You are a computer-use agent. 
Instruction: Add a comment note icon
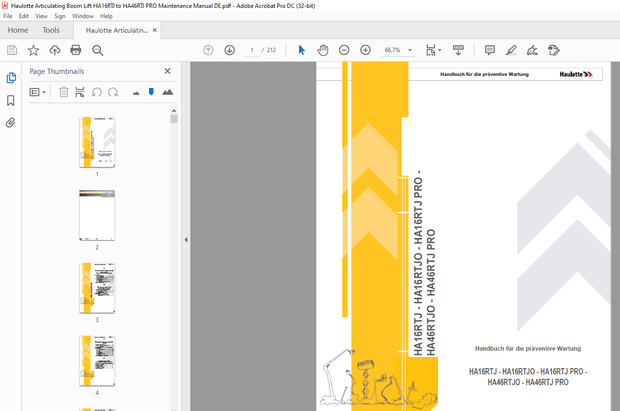[x=489, y=50]
